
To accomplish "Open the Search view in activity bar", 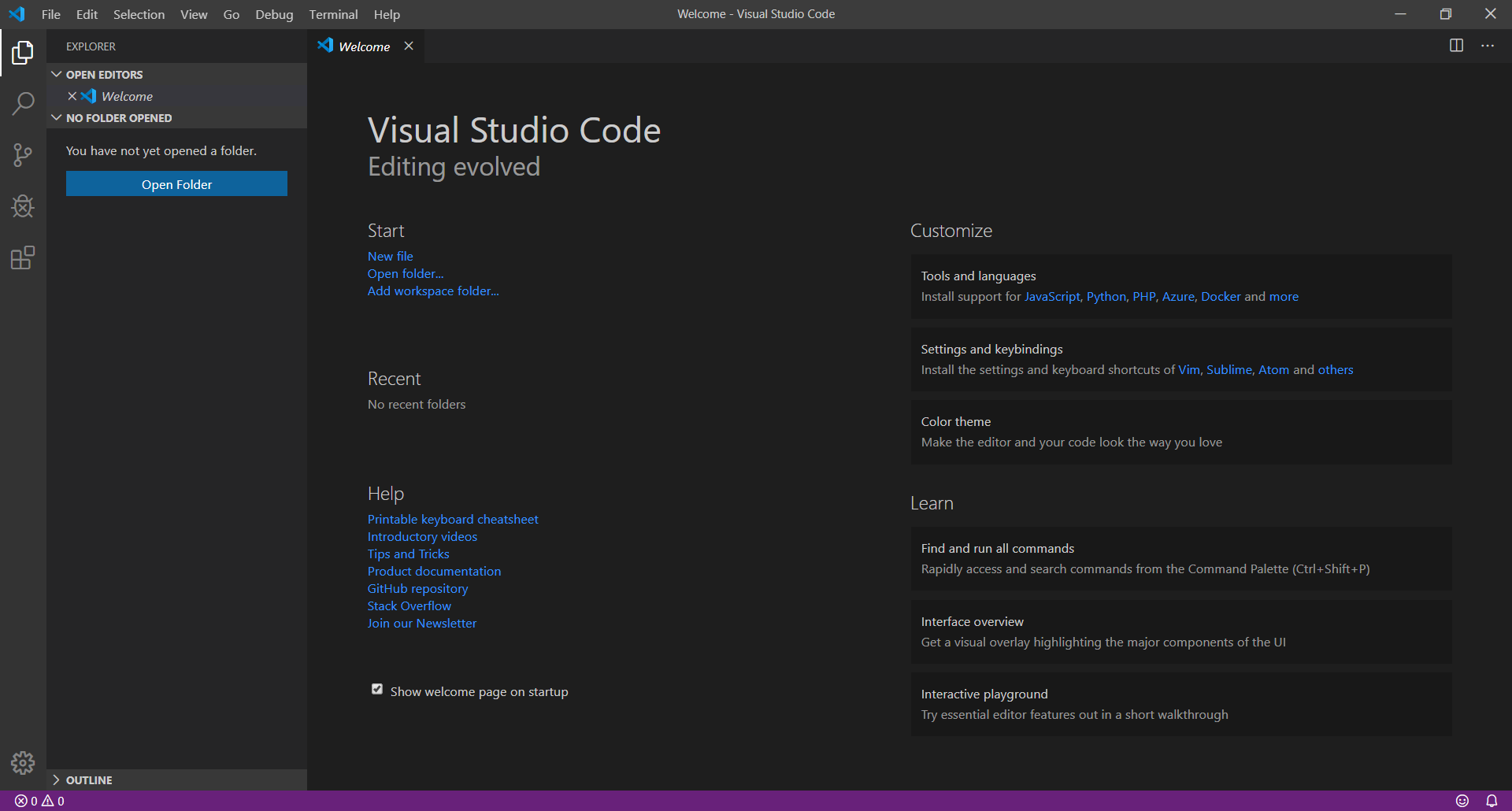I will tap(23, 103).
